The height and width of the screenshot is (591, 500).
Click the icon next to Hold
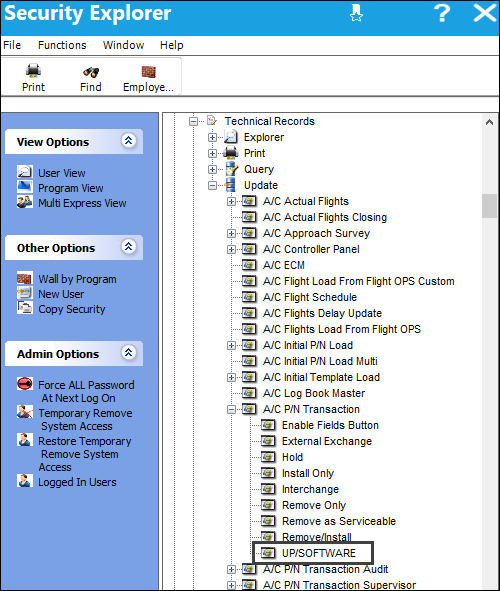click(x=268, y=457)
